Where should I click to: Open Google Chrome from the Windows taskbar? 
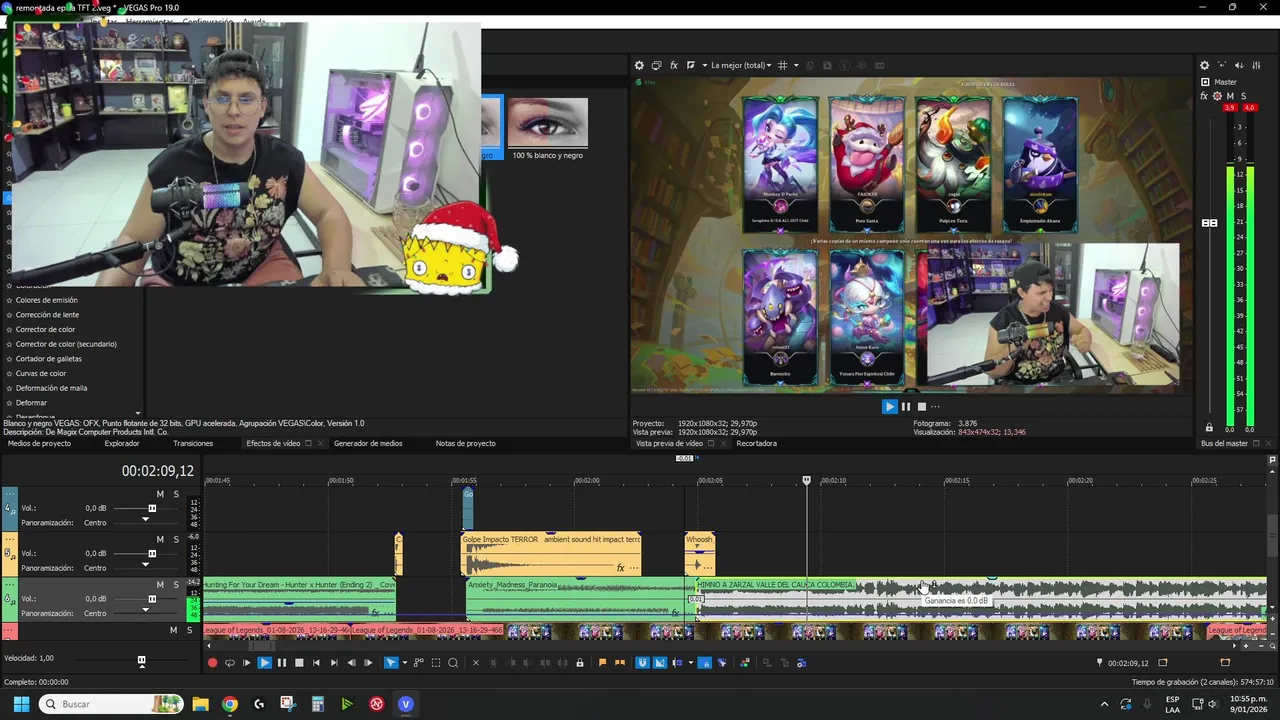point(230,704)
